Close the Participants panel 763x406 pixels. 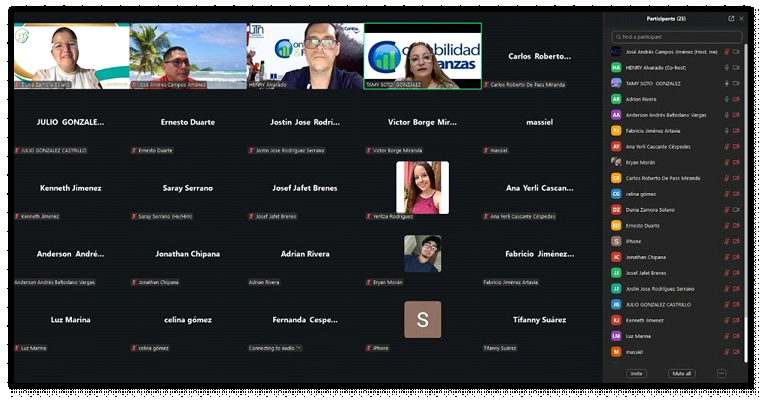pyautogui.click(x=741, y=18)
